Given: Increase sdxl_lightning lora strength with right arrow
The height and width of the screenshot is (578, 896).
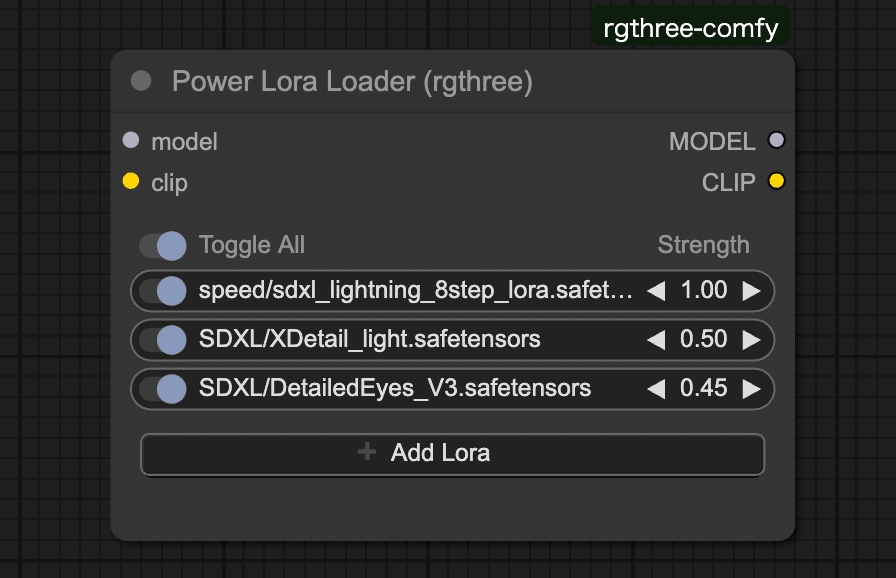Looking at the screenshot, I should tap(751, 291).
